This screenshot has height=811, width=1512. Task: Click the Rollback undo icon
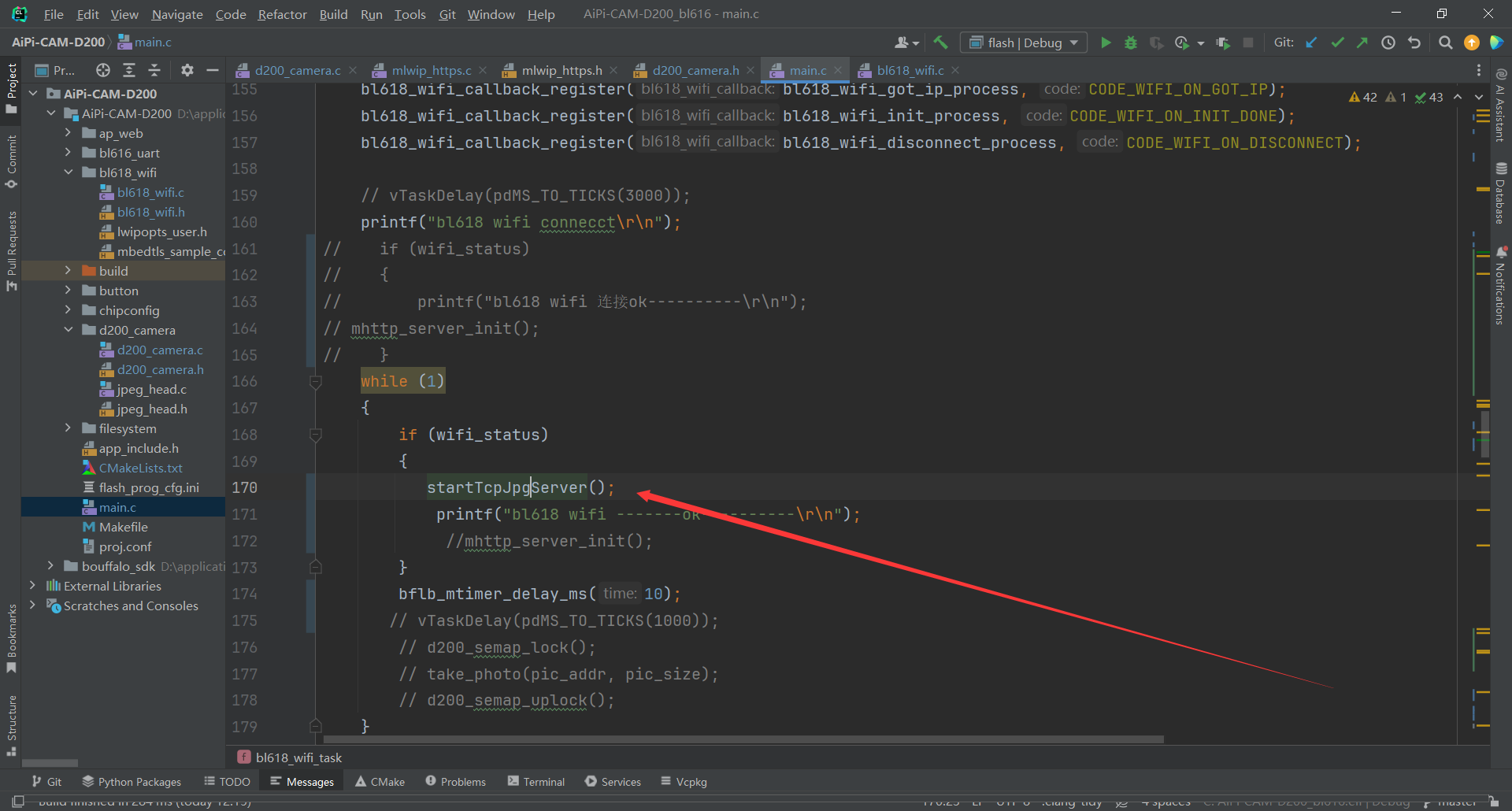[1414, 43]
